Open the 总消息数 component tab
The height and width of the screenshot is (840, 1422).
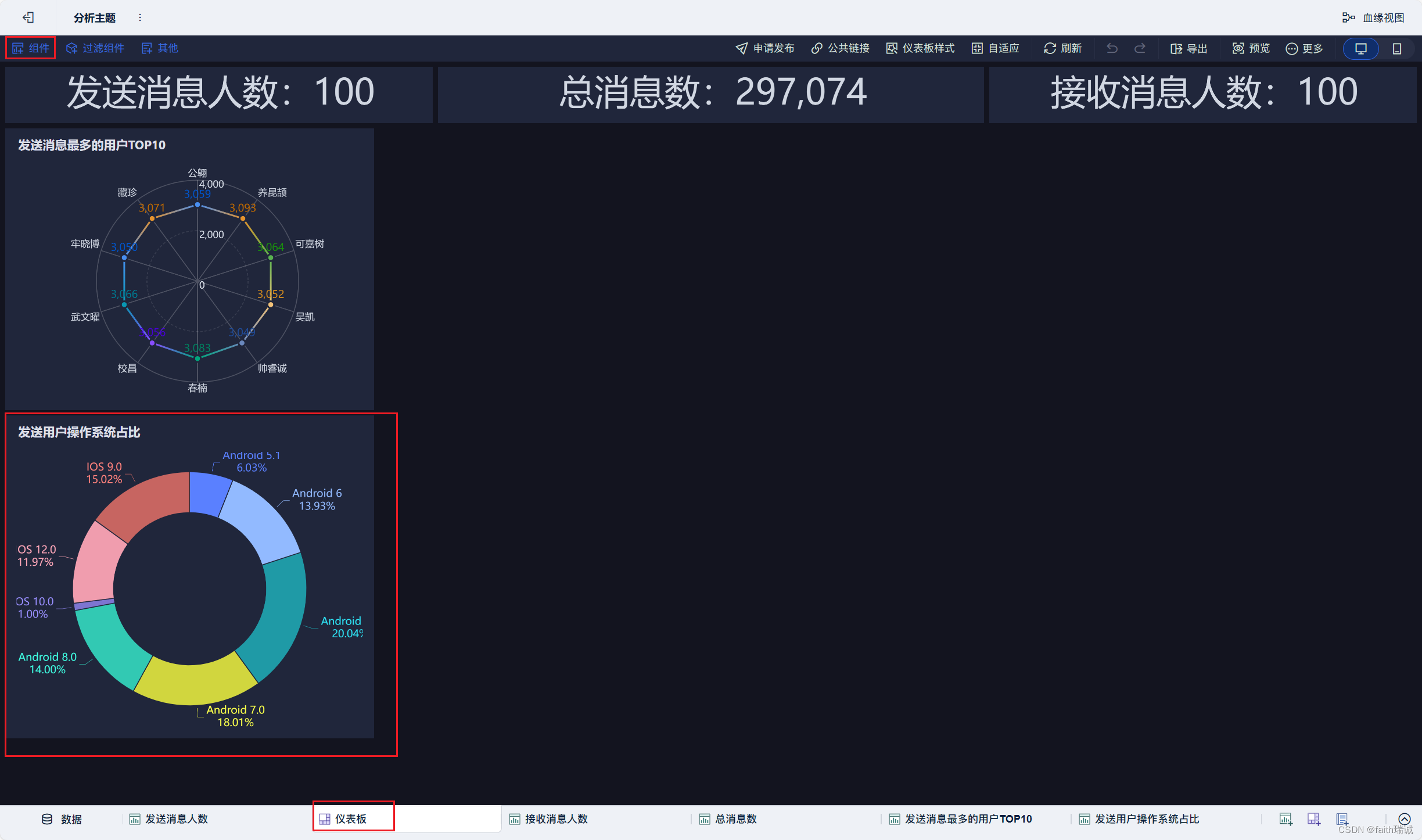pos(728,819)
